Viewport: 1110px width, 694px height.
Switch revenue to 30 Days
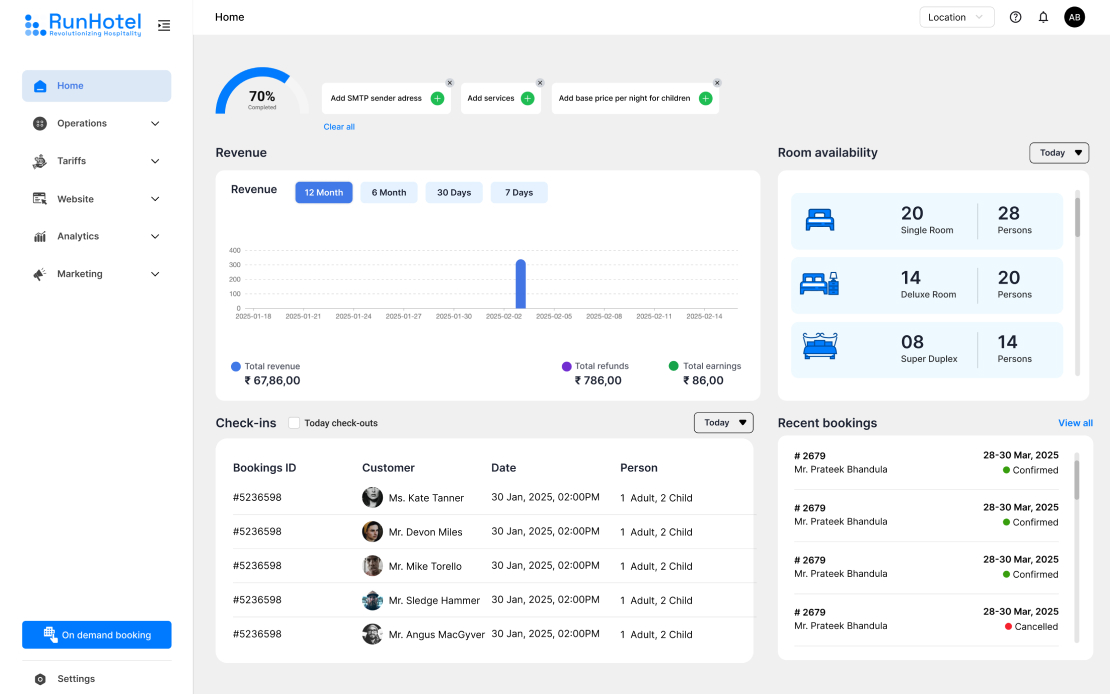(x=454, y=193)
